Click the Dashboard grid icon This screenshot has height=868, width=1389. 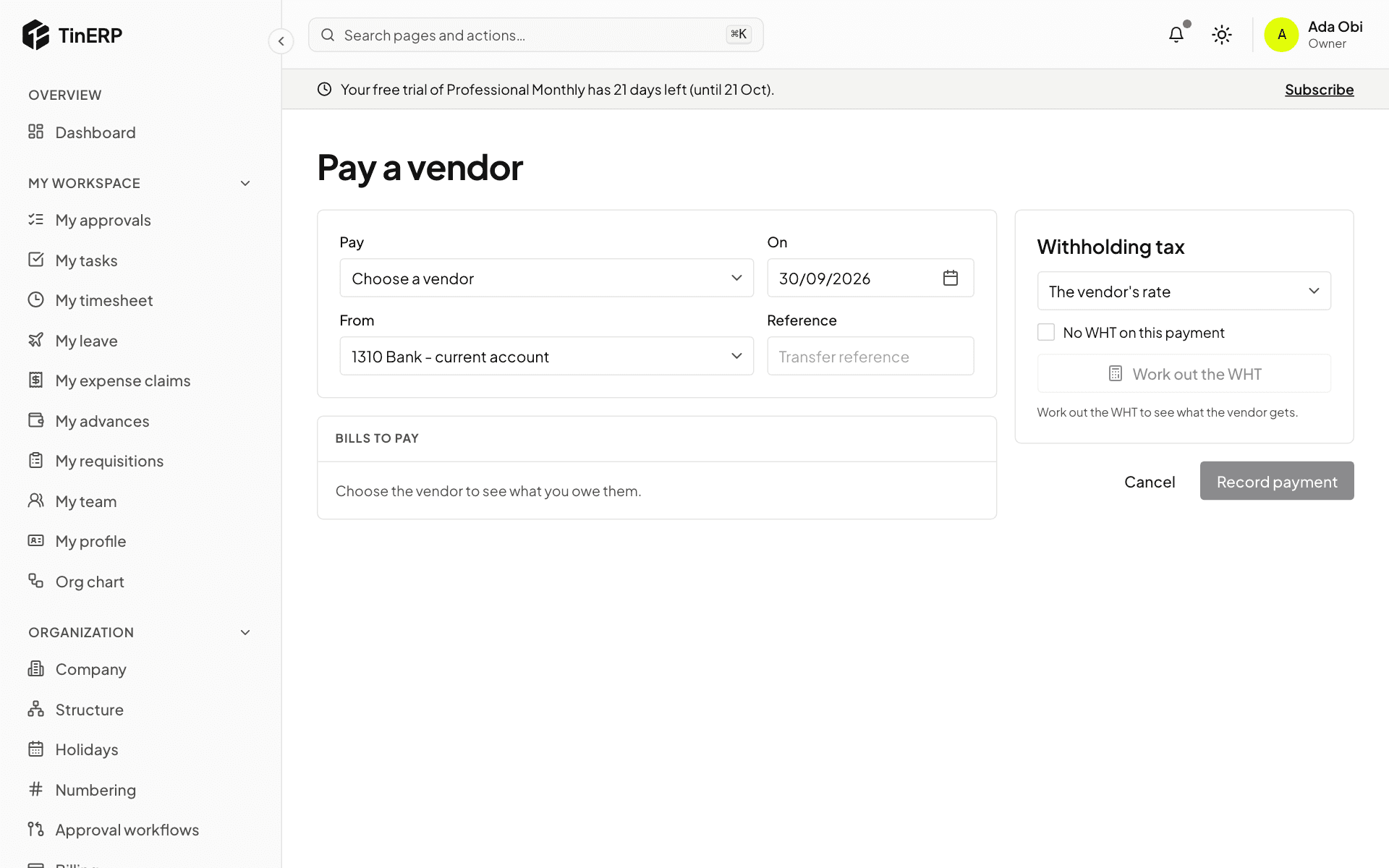(35, 132)
